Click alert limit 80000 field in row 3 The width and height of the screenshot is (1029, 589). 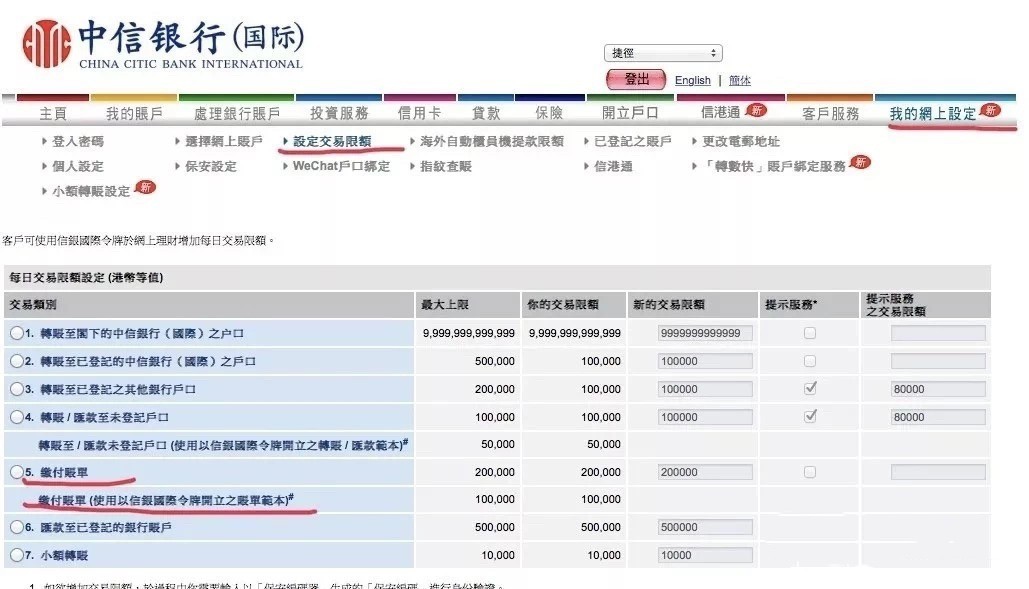(938, 389)
